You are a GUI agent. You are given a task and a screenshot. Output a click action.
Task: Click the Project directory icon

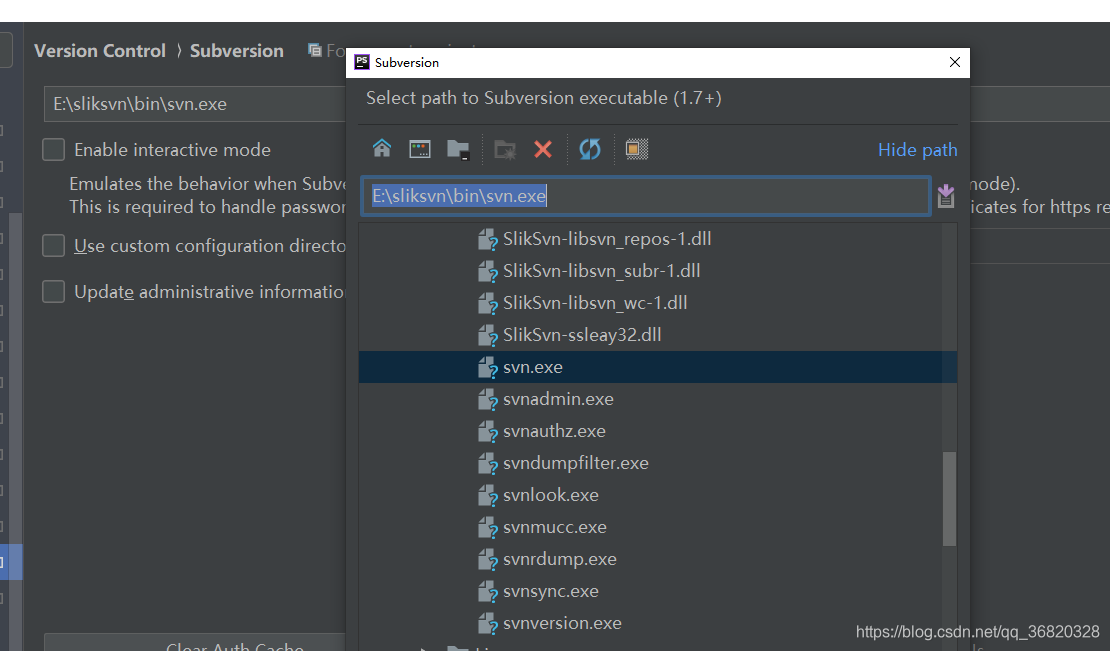tap(458, 149)
